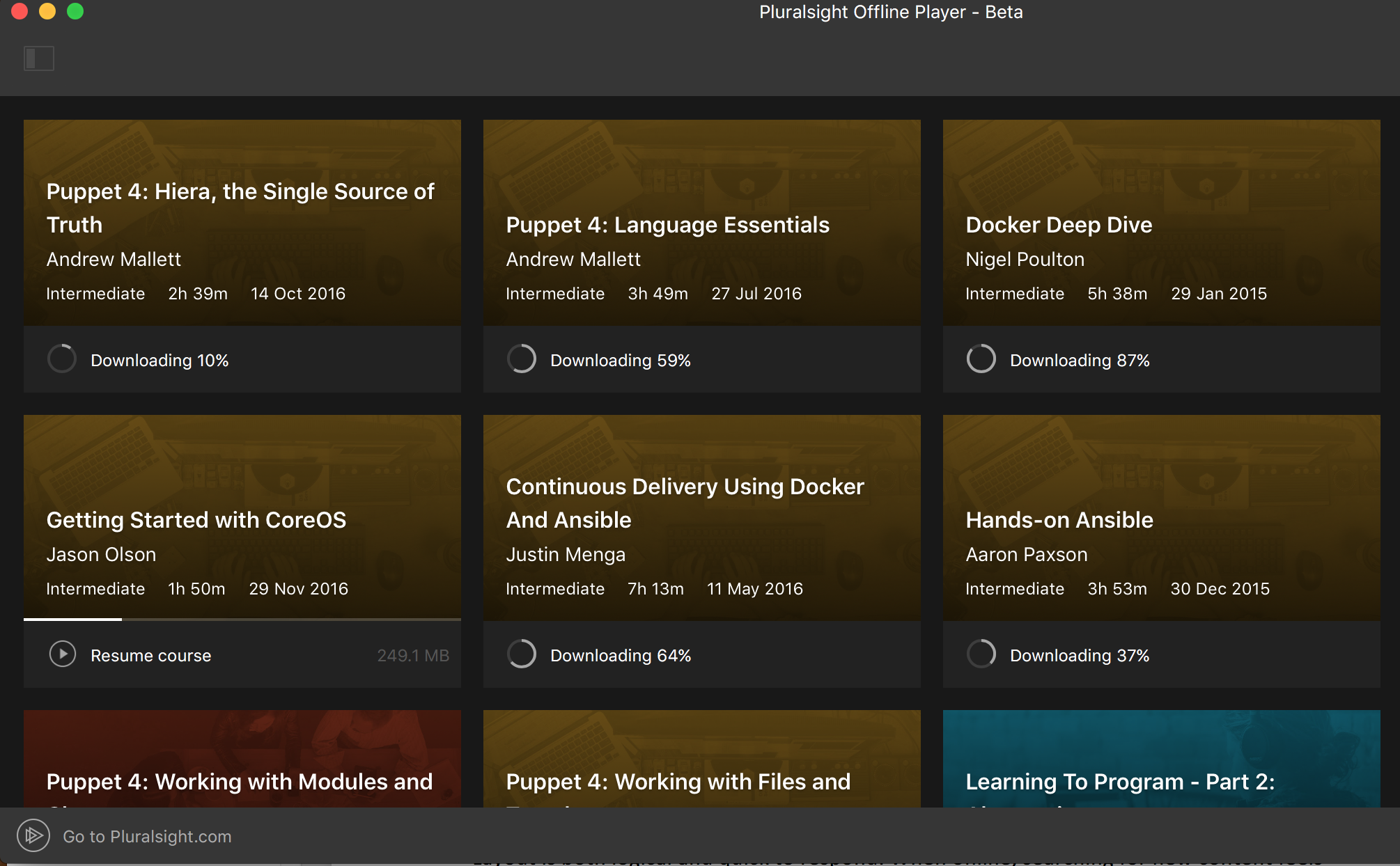Click the downloading spinner icon for Continuous Delivery Using Docker
The width and height of the screenshot is (1400, 866).
click(x=521, y=655)
